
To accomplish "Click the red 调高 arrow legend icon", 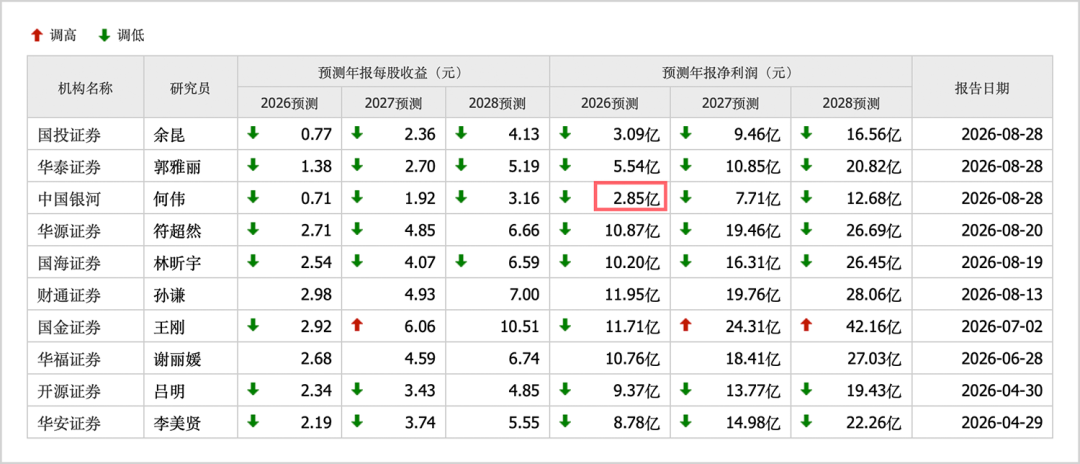I will coord(37,36).
